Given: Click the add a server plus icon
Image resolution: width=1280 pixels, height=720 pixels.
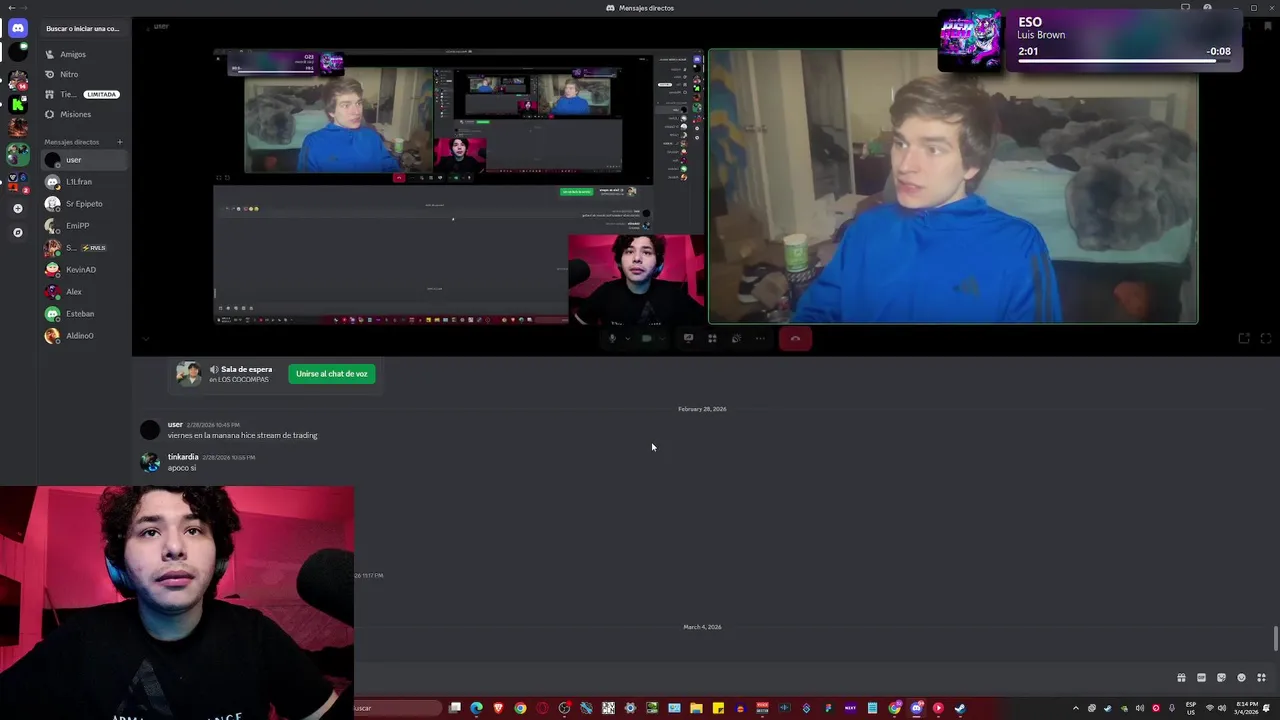Looking at the screenshot, I should pyautogui.click(x=18, y=208).
